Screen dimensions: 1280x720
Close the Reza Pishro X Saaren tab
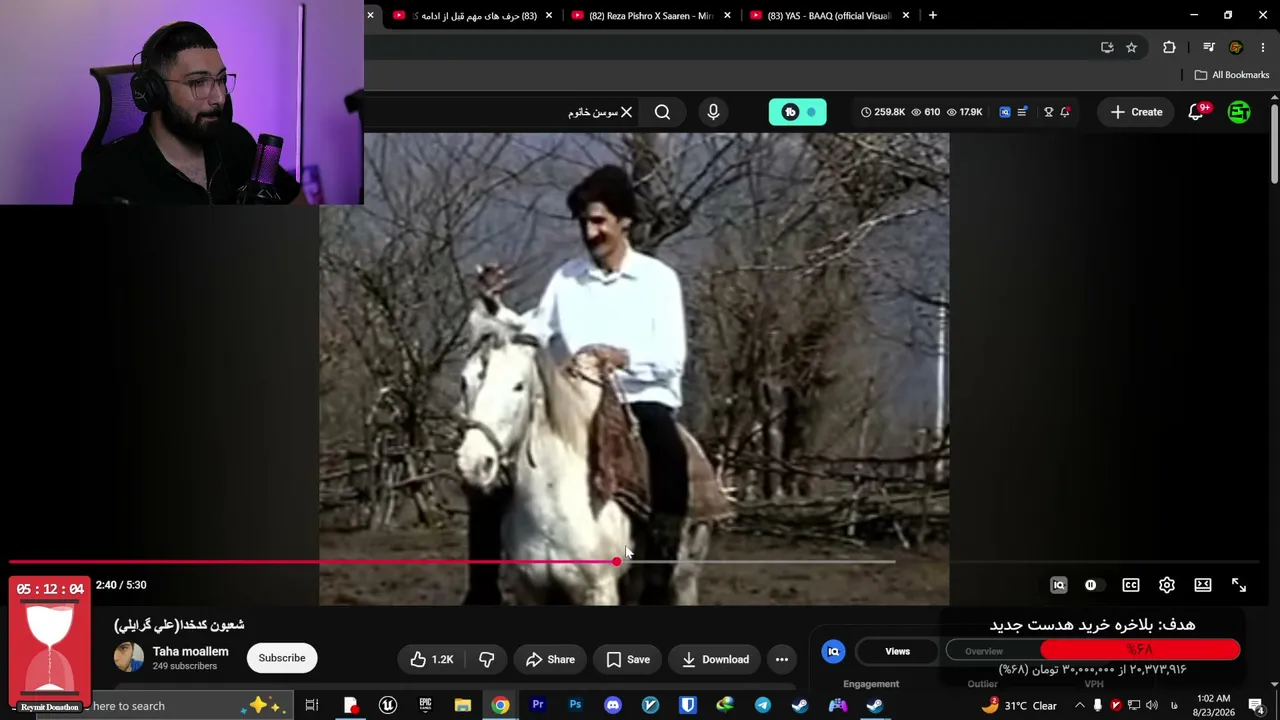[x=727, y=15]
